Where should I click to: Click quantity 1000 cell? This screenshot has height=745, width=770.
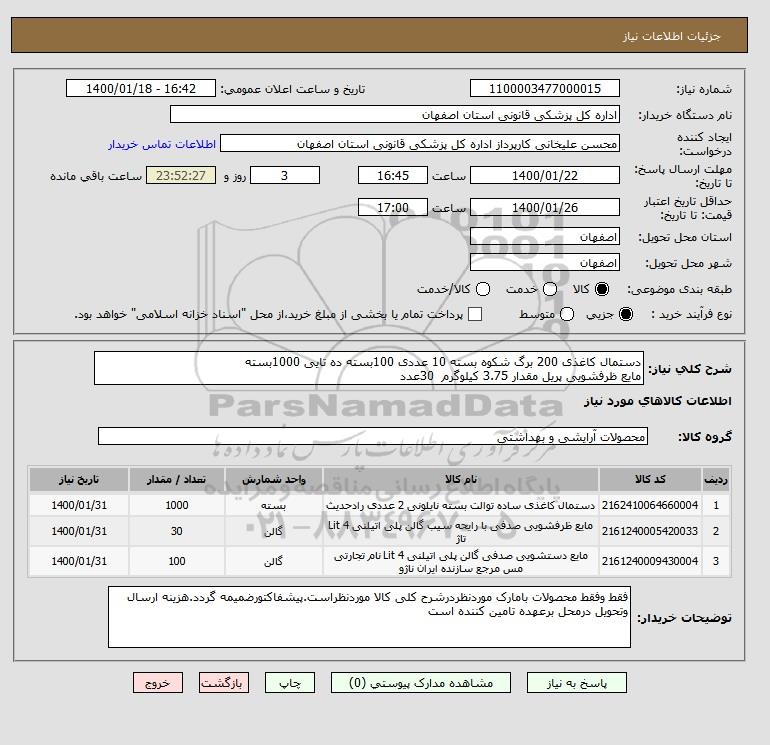(177, 505)
